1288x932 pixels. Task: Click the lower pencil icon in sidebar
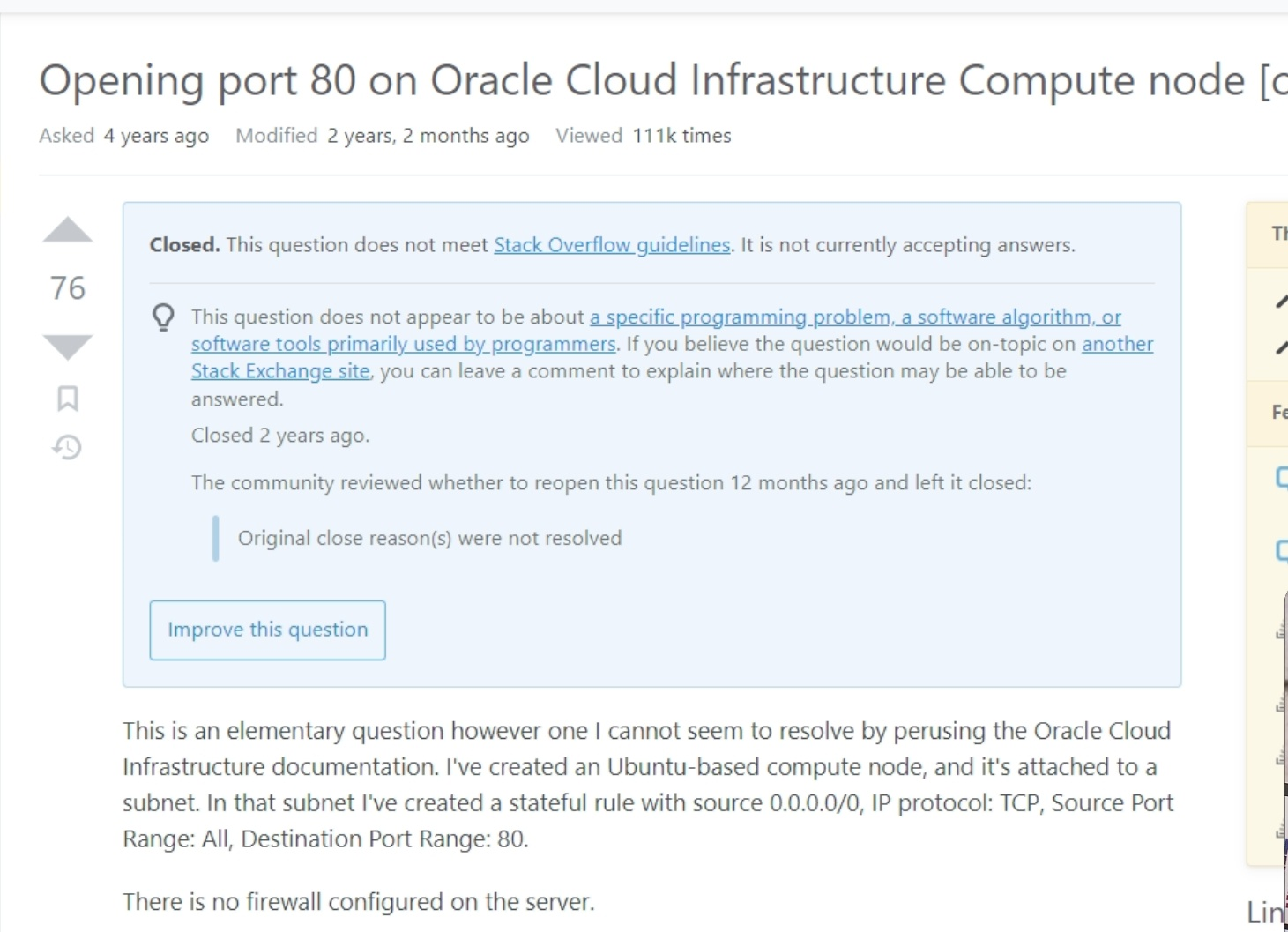click(1281, 347)
